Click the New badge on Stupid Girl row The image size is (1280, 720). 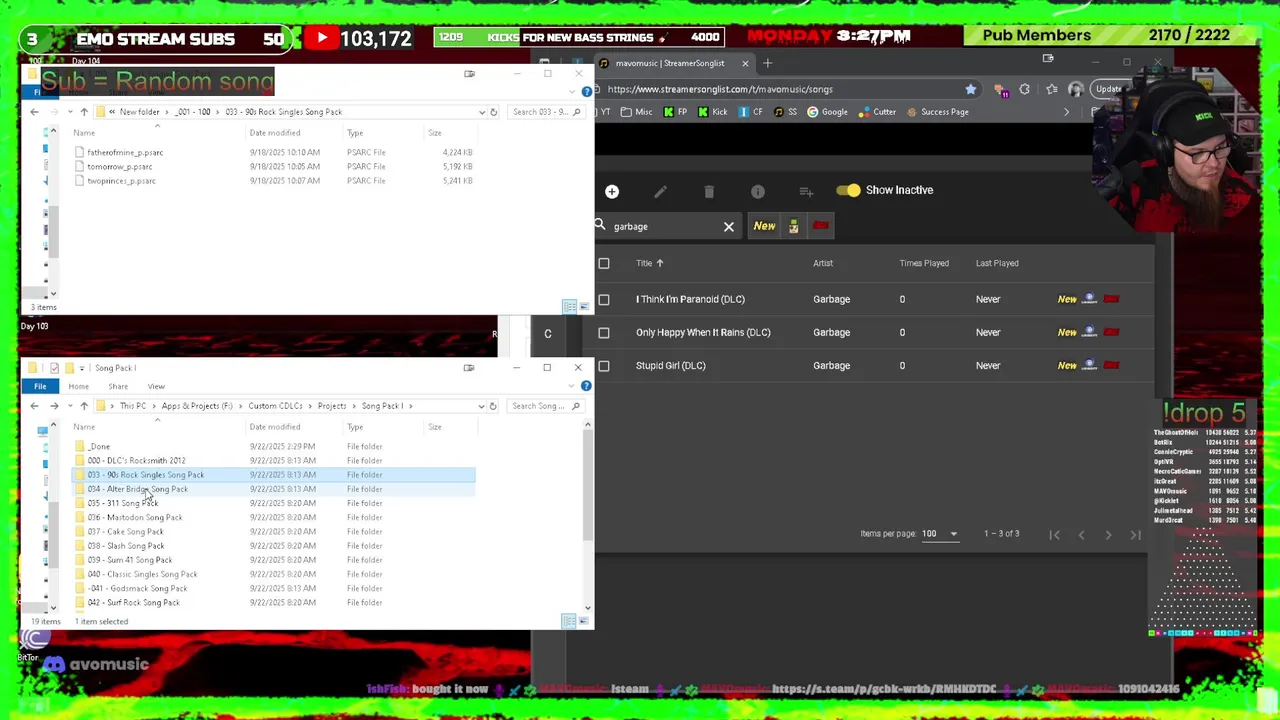(x=1067, y=365)
